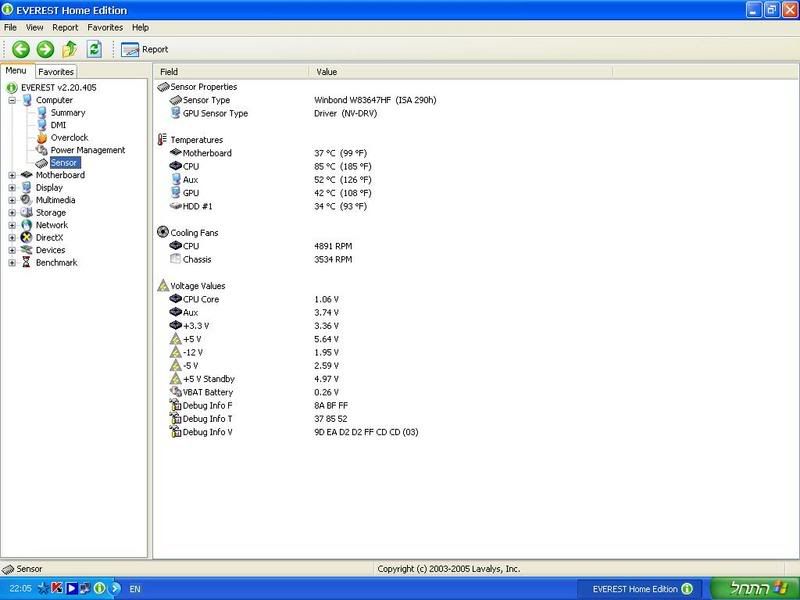
Task: Click the 22:05 clock on the taskbar
Action: pyautogui.click(x=20, y=589)
